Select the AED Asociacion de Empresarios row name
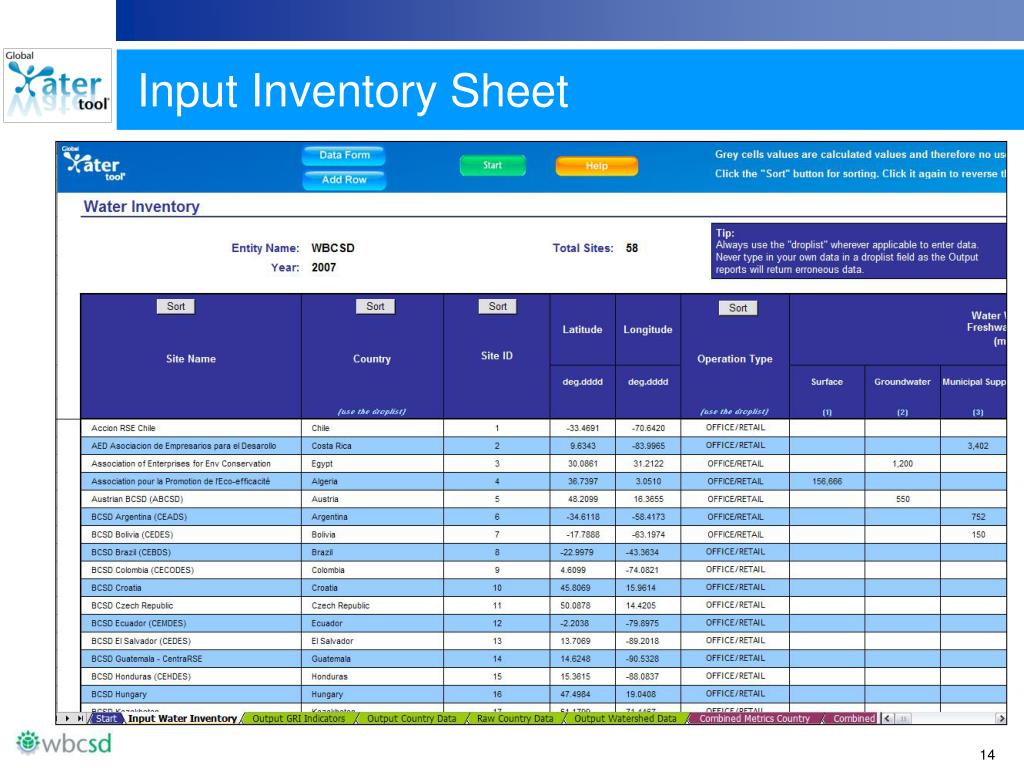Image resolution: width=1024 pixels, height=768 pixels. coord(191,446)
